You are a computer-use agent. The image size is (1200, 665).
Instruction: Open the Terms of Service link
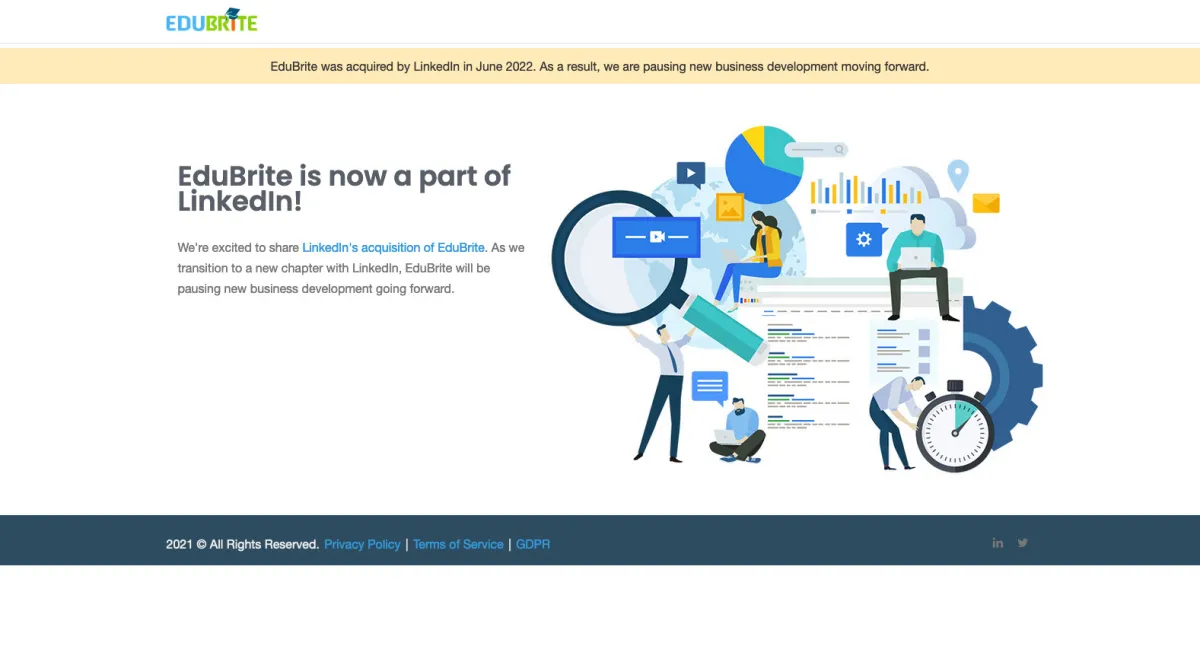point(458,544)
